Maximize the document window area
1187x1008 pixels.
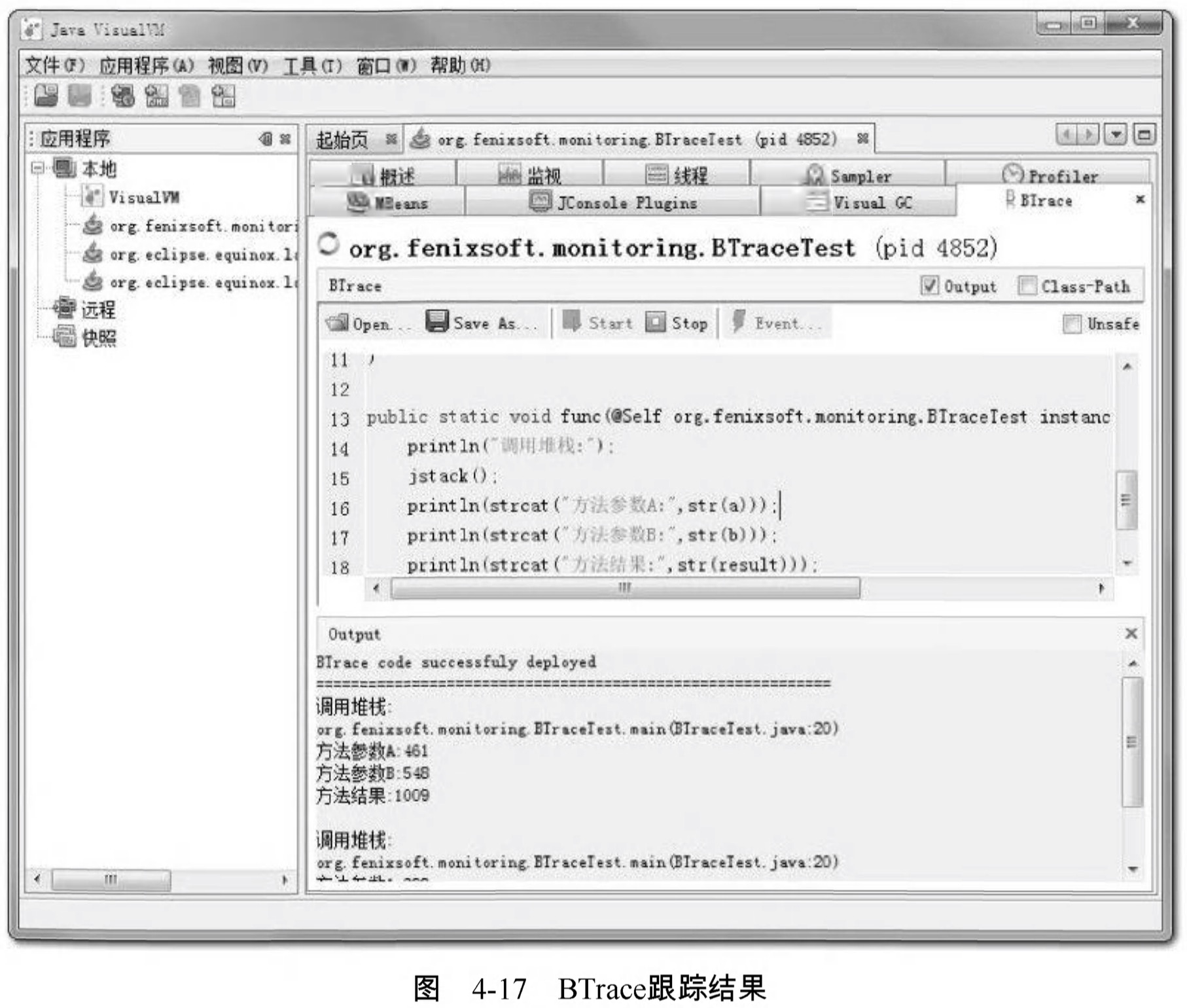coord(1144,134)
